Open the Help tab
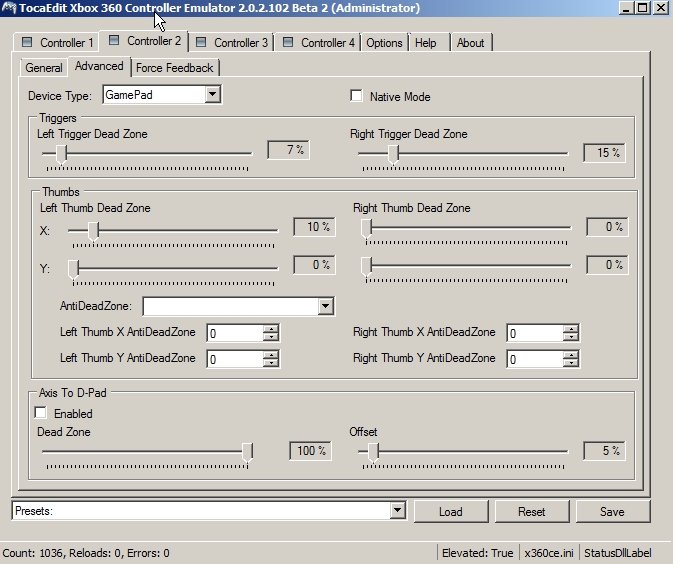The width and height of the screenshot is (673, 564). pos(429,42)
